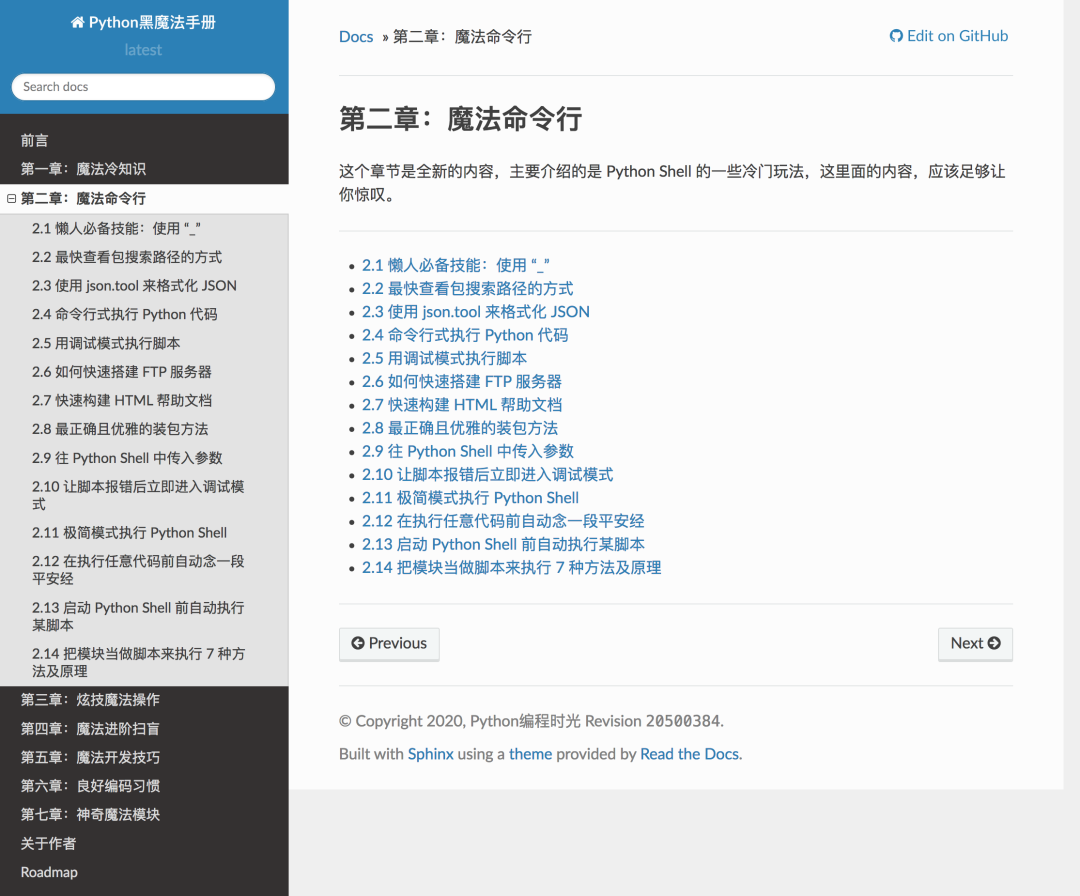Click the home icon next to Python黑魔法手册
This screenshot has width=1080, height=896.
78,21
